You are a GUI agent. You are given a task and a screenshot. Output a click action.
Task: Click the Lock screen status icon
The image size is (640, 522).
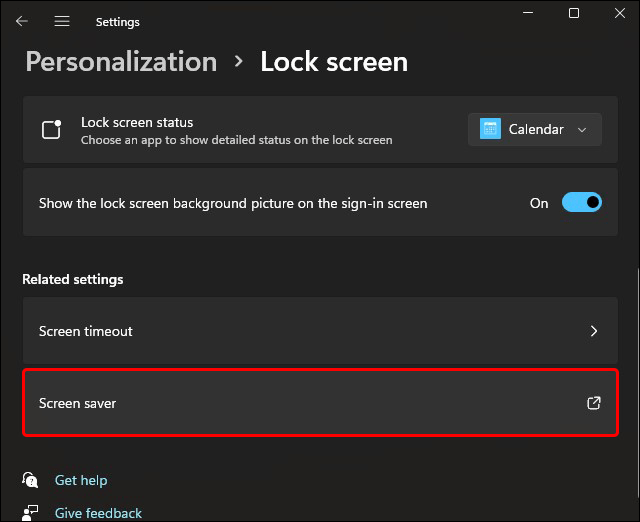[x=51, y=130]
